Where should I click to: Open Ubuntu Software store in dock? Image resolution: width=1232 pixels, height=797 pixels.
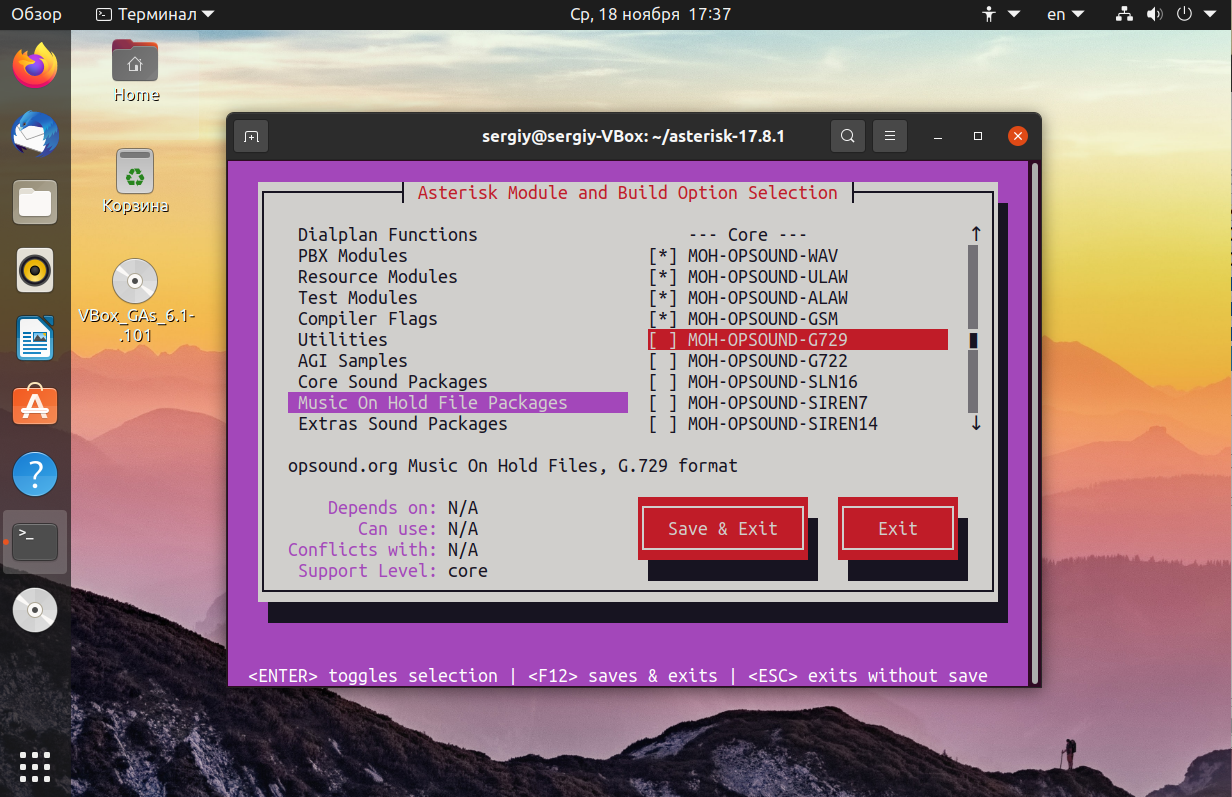35,406
